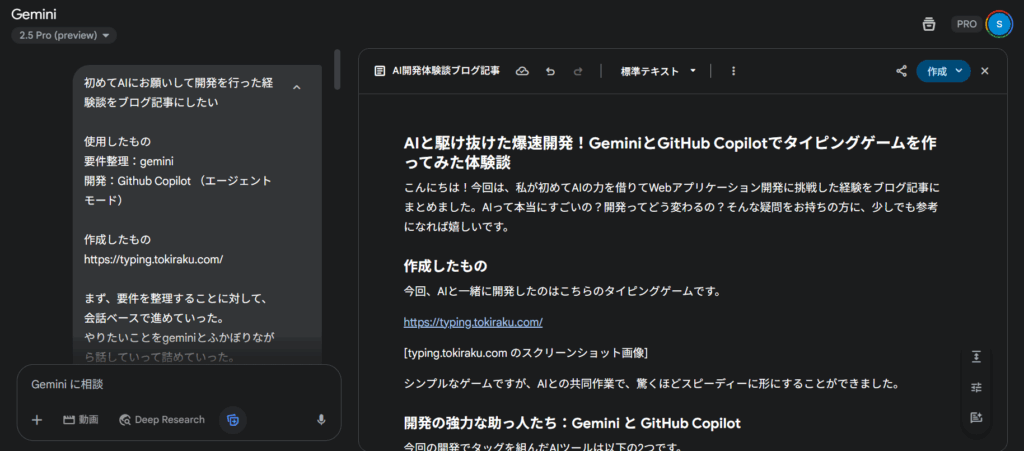The width and height of the screenshot is (1024, 451).
Task: Toggle the Deep Research option
Action: 162,420
